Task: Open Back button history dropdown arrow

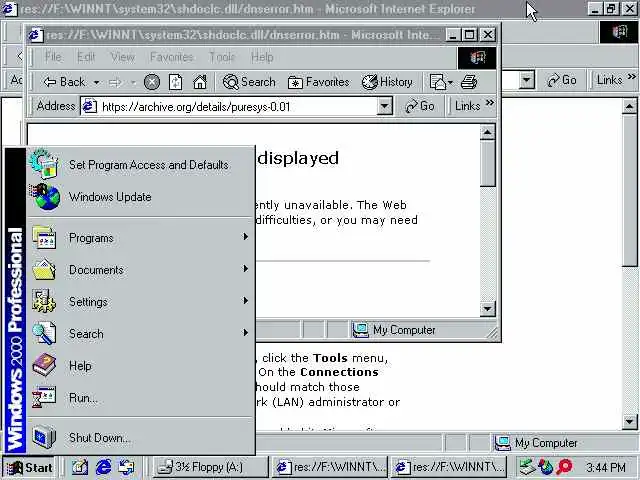Action: coord(96,82)
